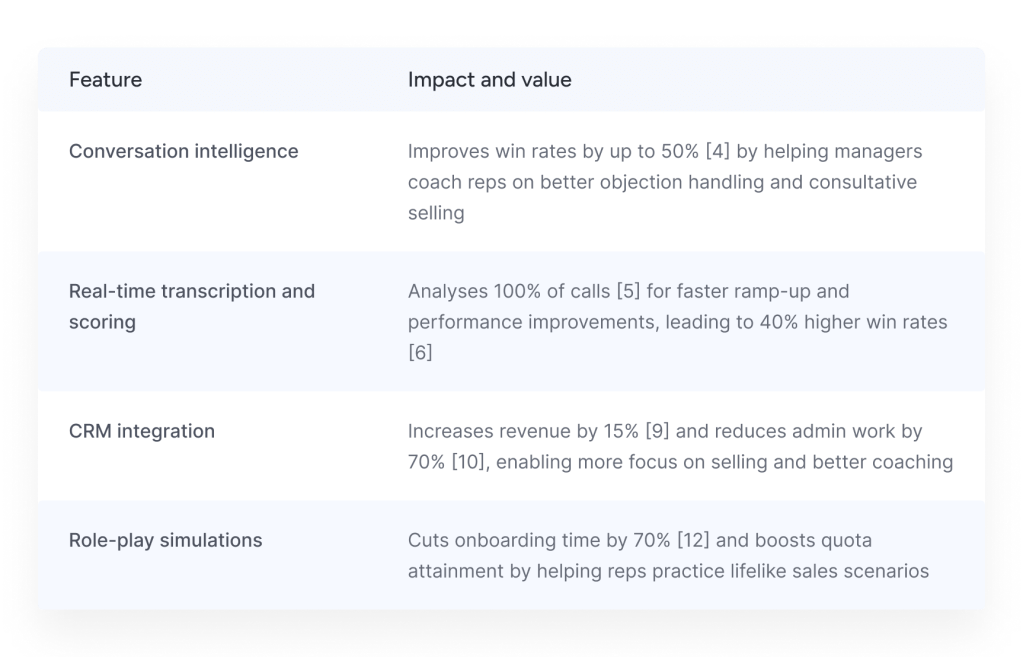
Task: Click the "Impact and value" column header
Action: 489,80
